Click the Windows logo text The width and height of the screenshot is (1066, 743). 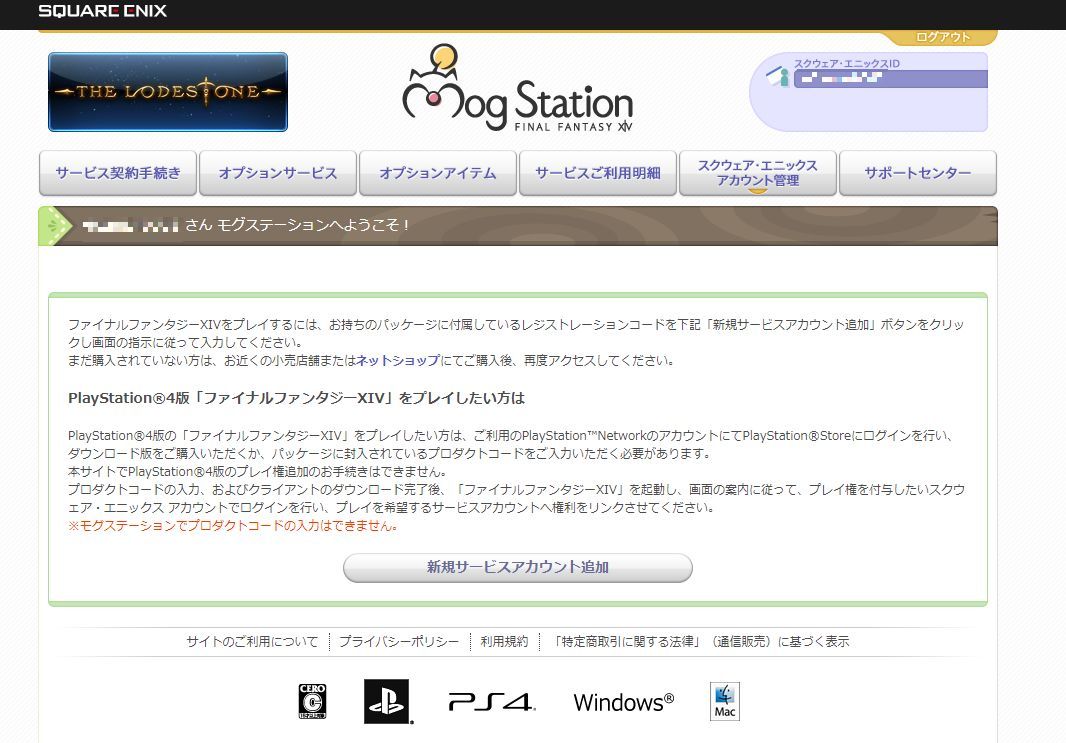623,702
